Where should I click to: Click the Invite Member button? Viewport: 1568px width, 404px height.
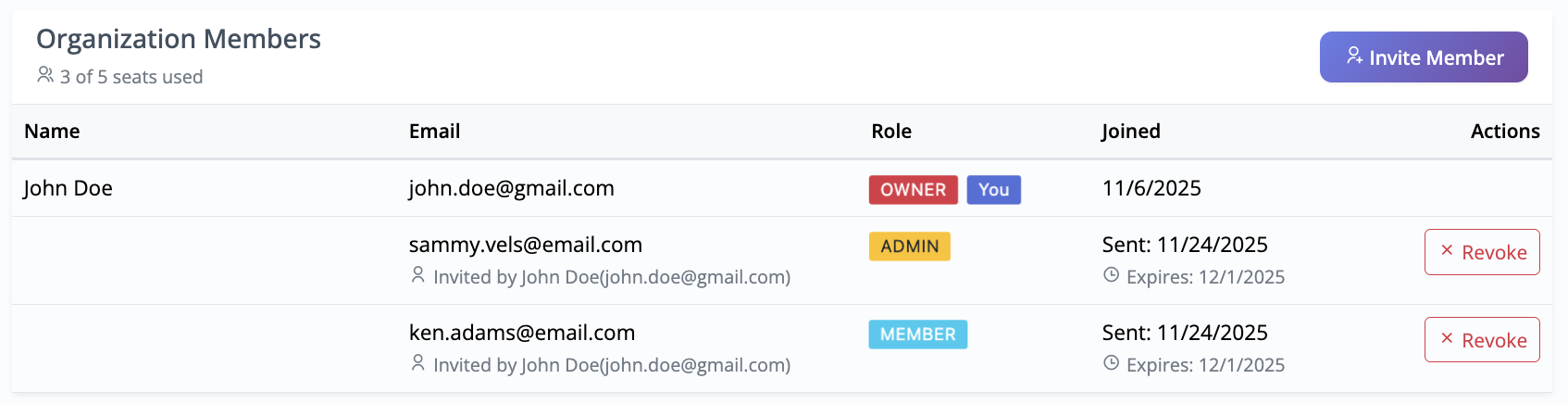(1423, 57)
